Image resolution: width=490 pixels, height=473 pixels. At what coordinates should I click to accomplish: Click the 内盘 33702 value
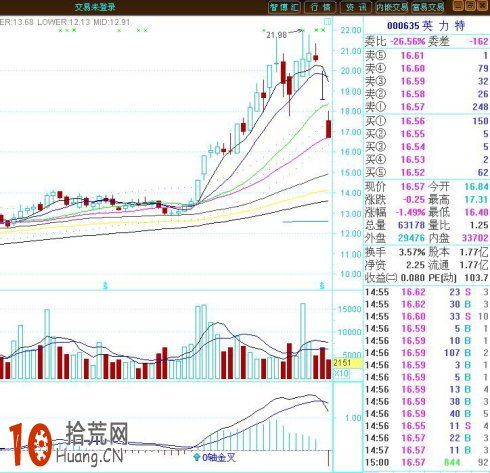pos(475,238)
